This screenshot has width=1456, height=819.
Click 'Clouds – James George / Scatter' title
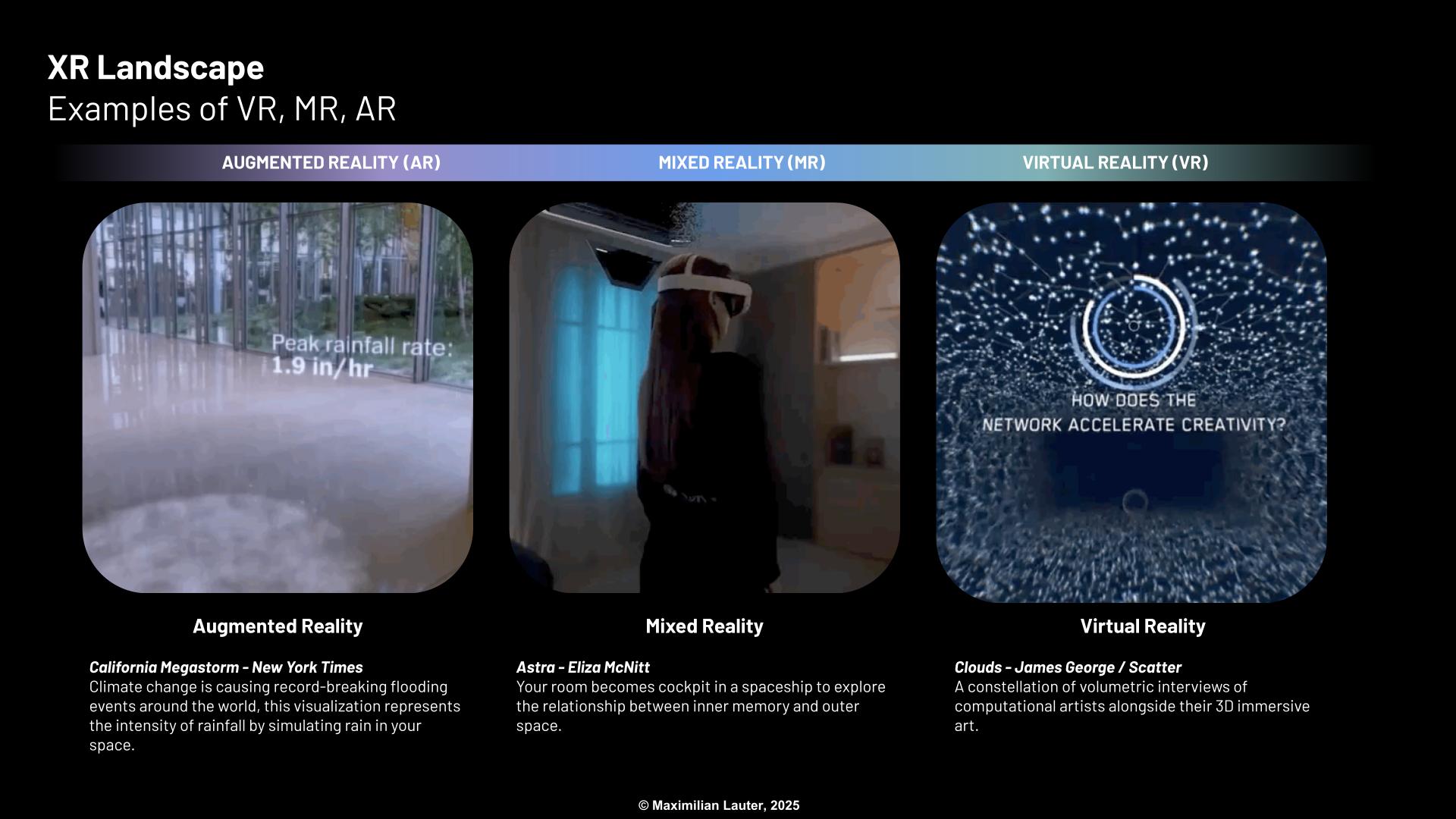pos(1068,667)
